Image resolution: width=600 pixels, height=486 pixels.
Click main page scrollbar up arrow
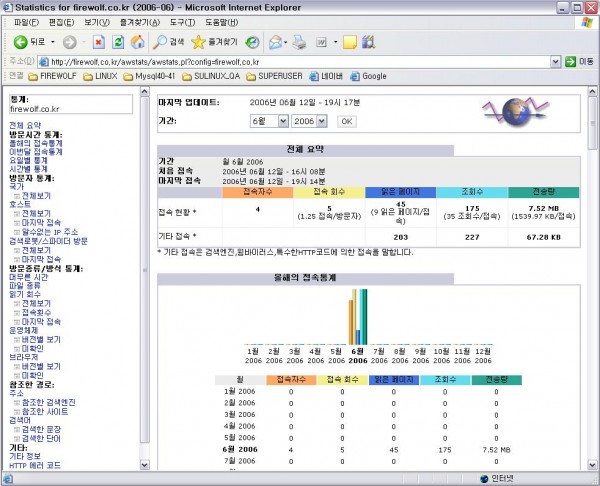click(592, 91)
